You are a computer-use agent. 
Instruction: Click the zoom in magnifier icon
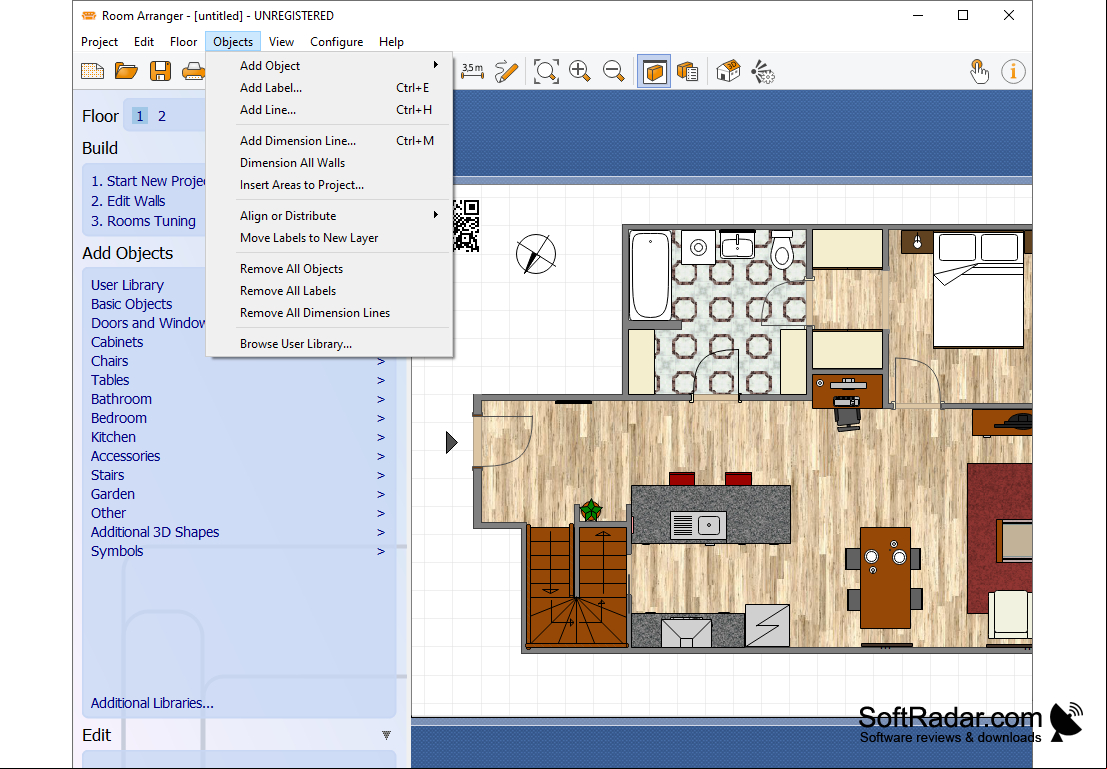580,71
